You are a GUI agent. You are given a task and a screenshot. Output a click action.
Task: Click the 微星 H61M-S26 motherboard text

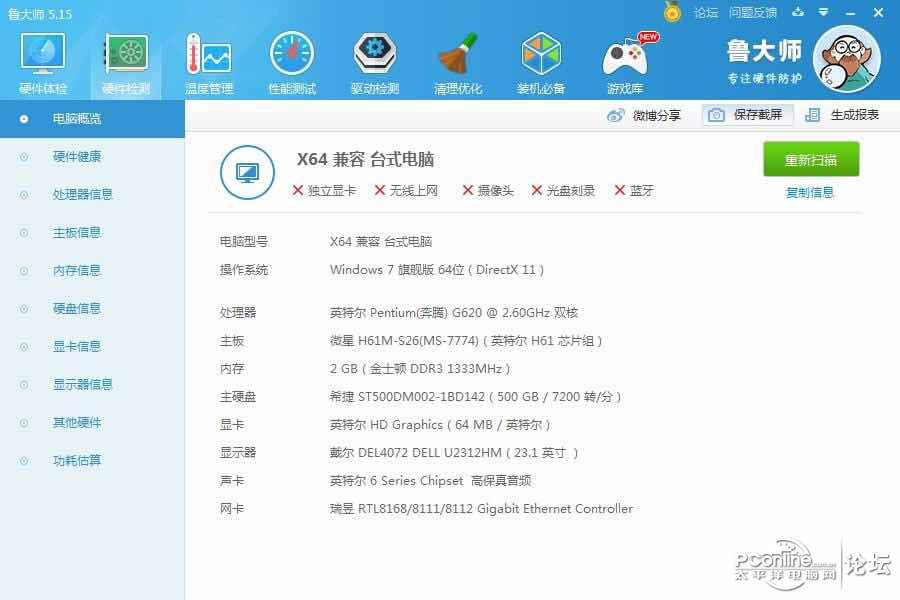(466, 340)
